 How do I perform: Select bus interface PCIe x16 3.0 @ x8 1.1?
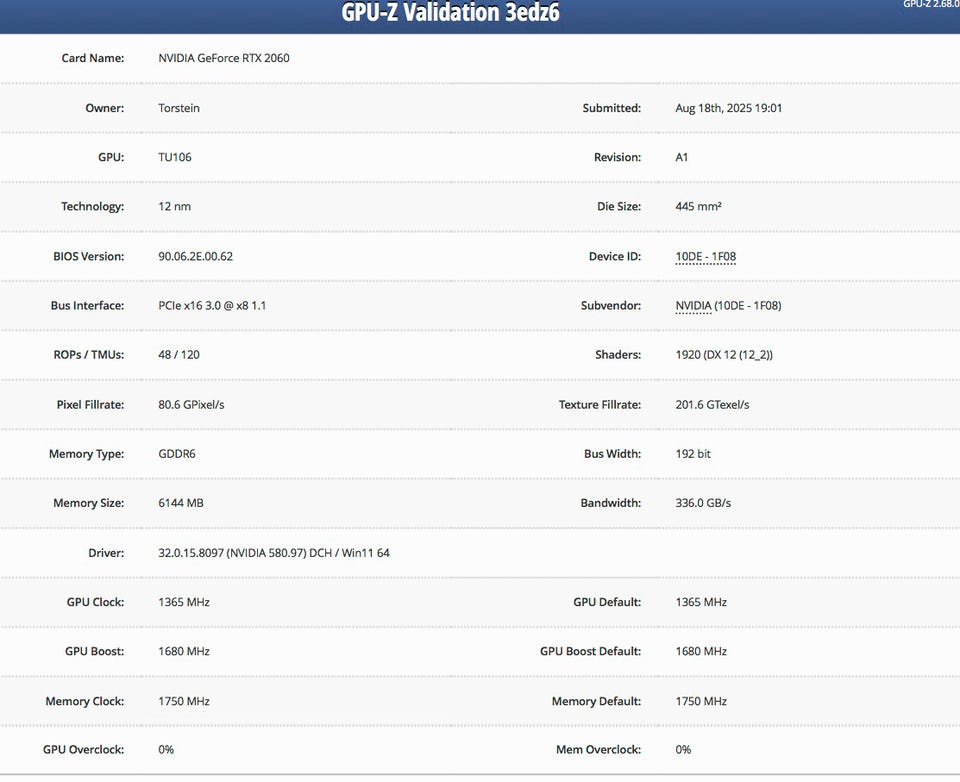tap(212, 306)
